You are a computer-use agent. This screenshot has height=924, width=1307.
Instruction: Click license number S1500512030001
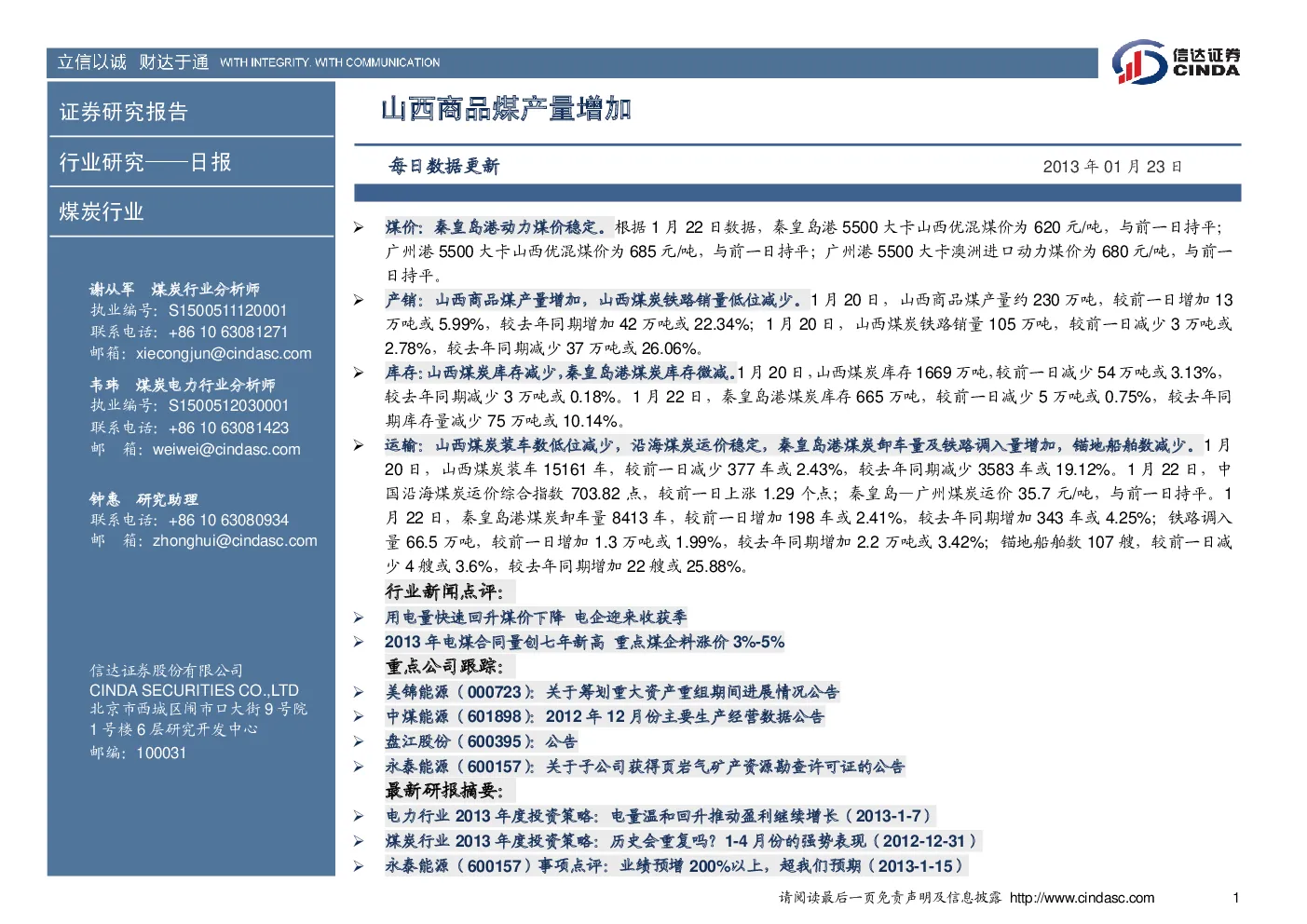228,406
